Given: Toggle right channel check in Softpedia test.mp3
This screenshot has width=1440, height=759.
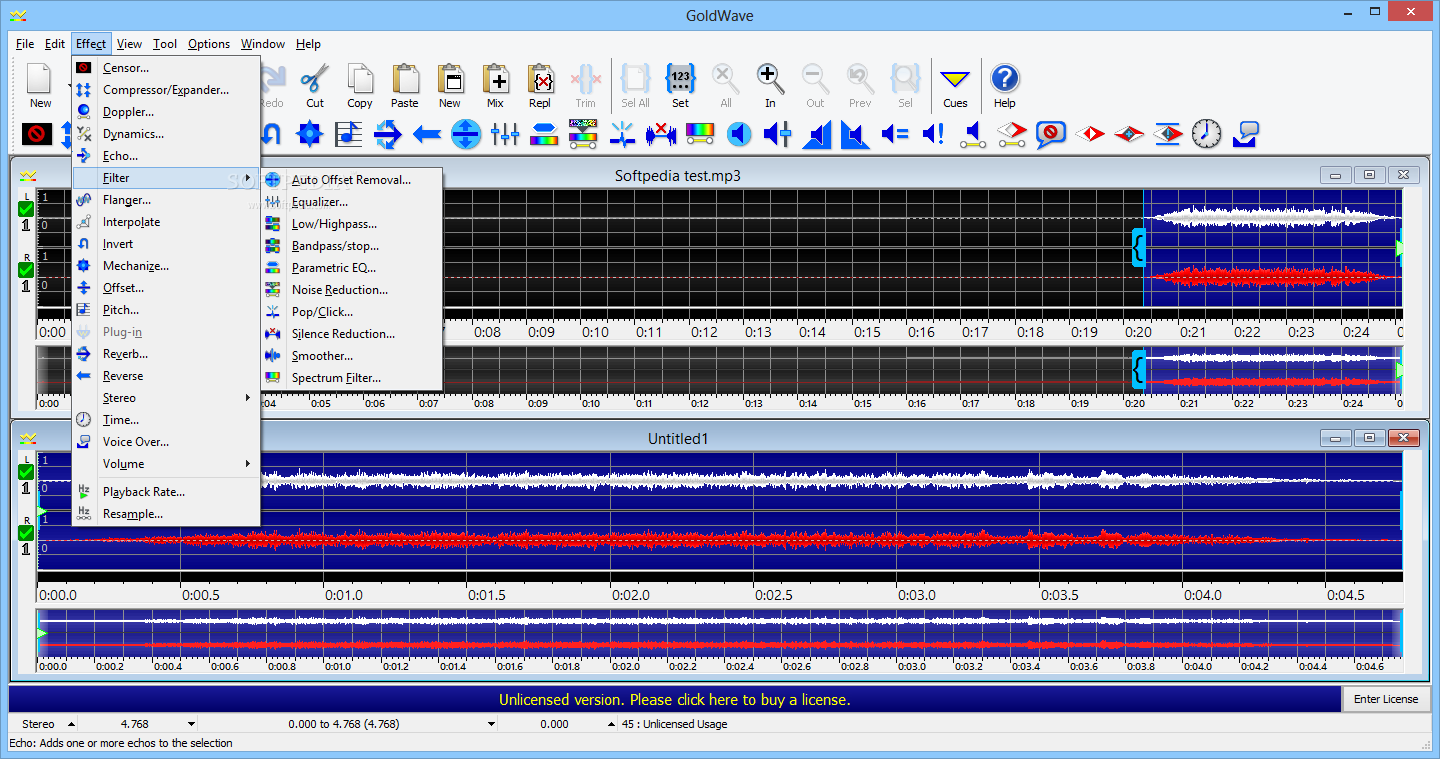Looking at the screenshot, I should pyautogui.click(x=26, y=270).
